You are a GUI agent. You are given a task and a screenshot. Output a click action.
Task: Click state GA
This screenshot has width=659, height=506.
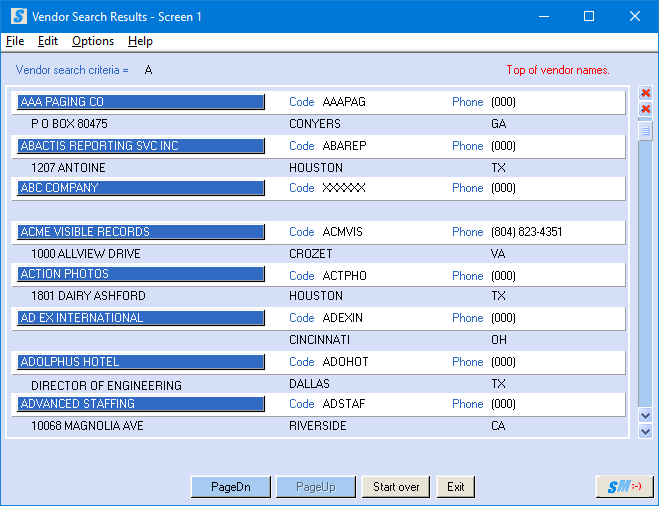tap(498, 124)
